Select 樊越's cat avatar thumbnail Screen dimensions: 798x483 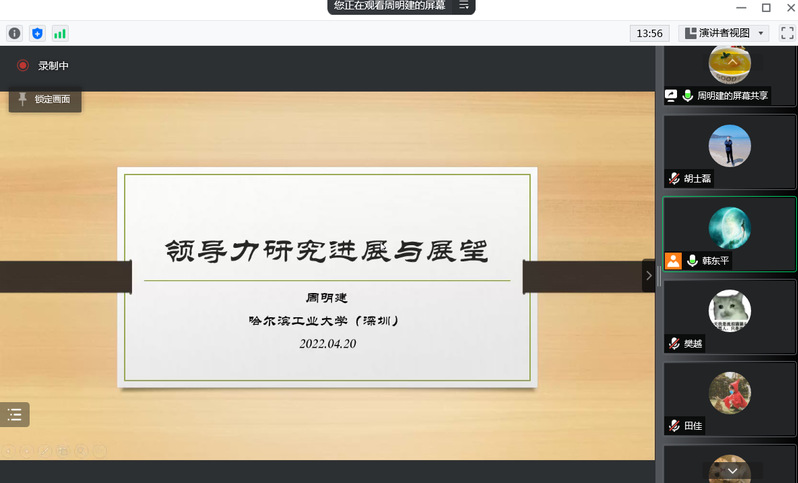click(x=729, y=311)
